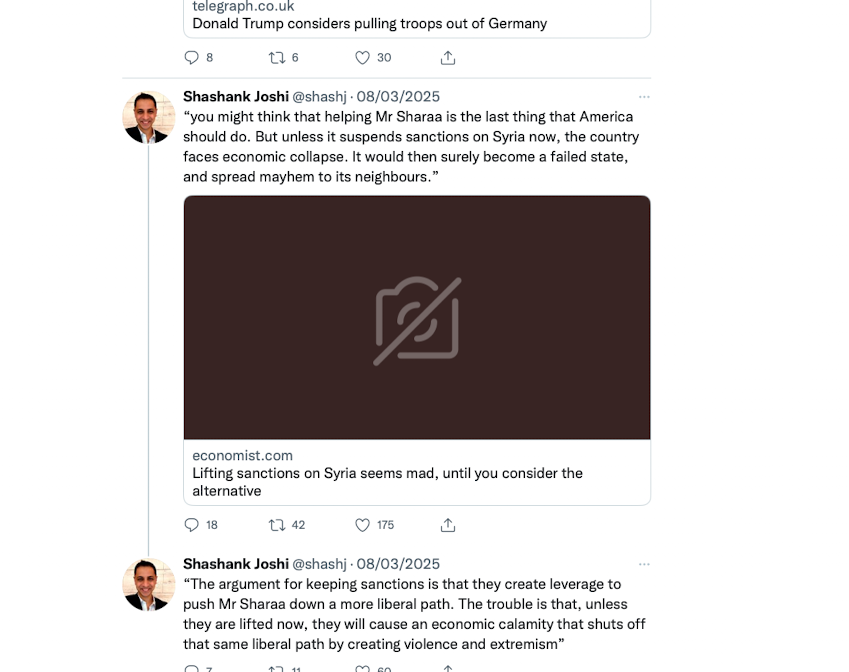The image size is (849, 672).
Task: Open Shashank Joshi avatar on leverage tweet
Action: 149,584
